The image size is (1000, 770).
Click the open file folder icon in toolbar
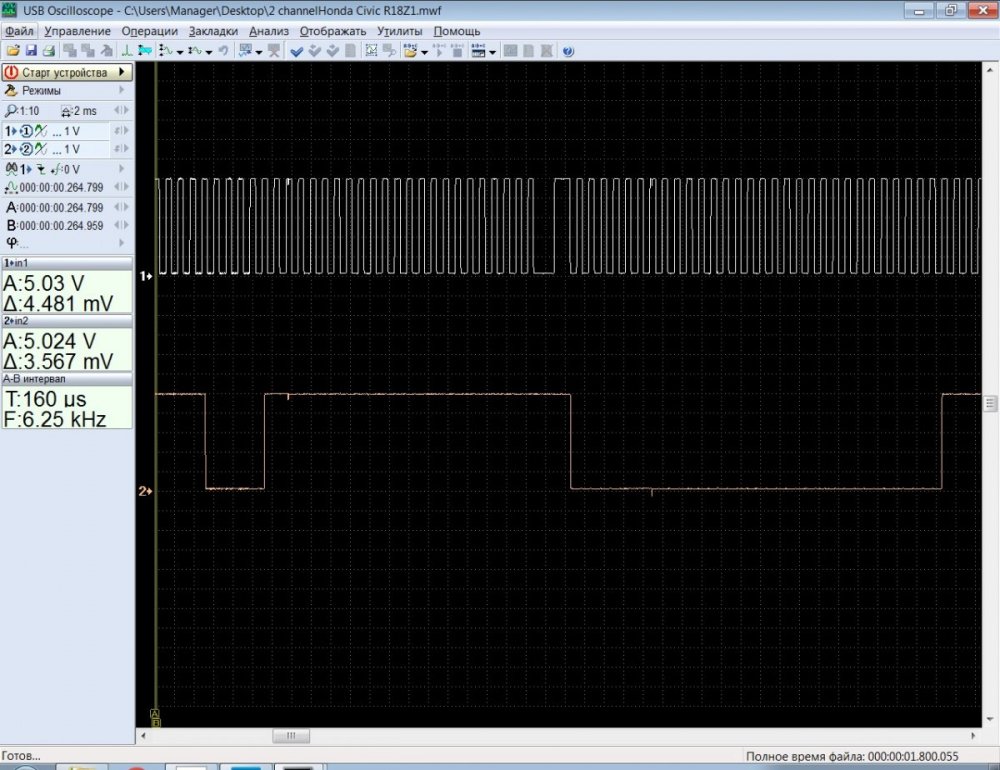pos(12,51)
